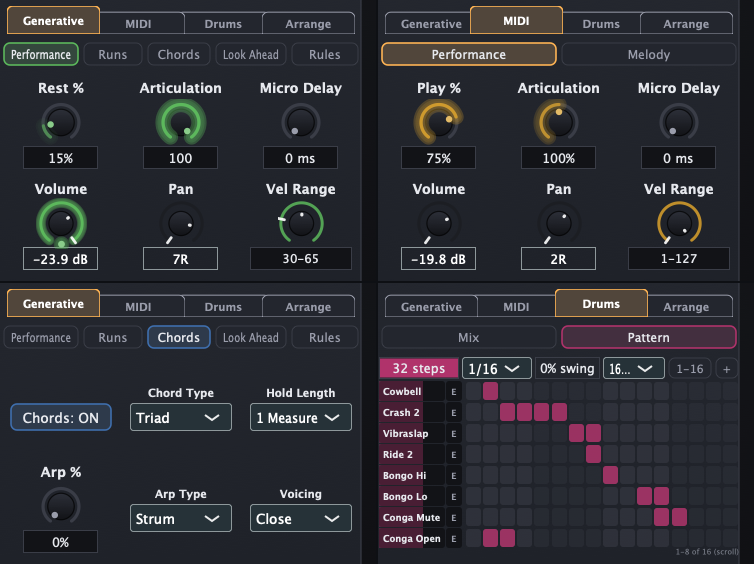The image size is (754, 564).
Task: Click the 0% Arp value field
Action: (x=61, y=542)
